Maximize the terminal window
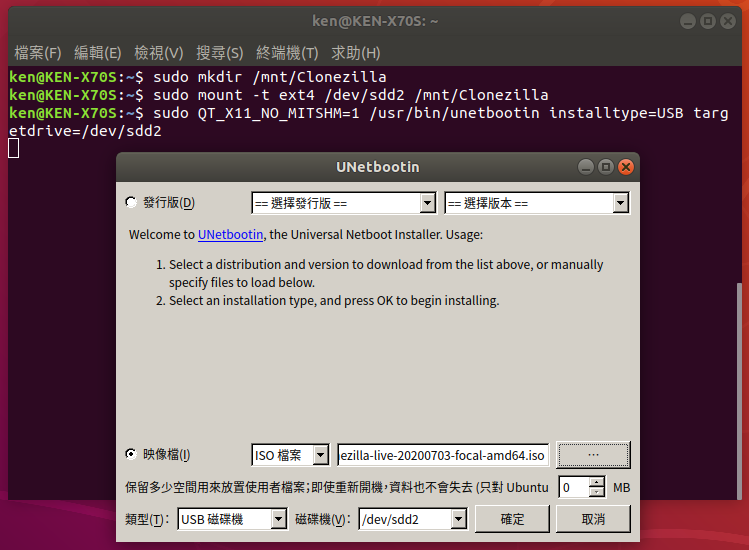Screen dimensions: 749x550 point(708,21)
